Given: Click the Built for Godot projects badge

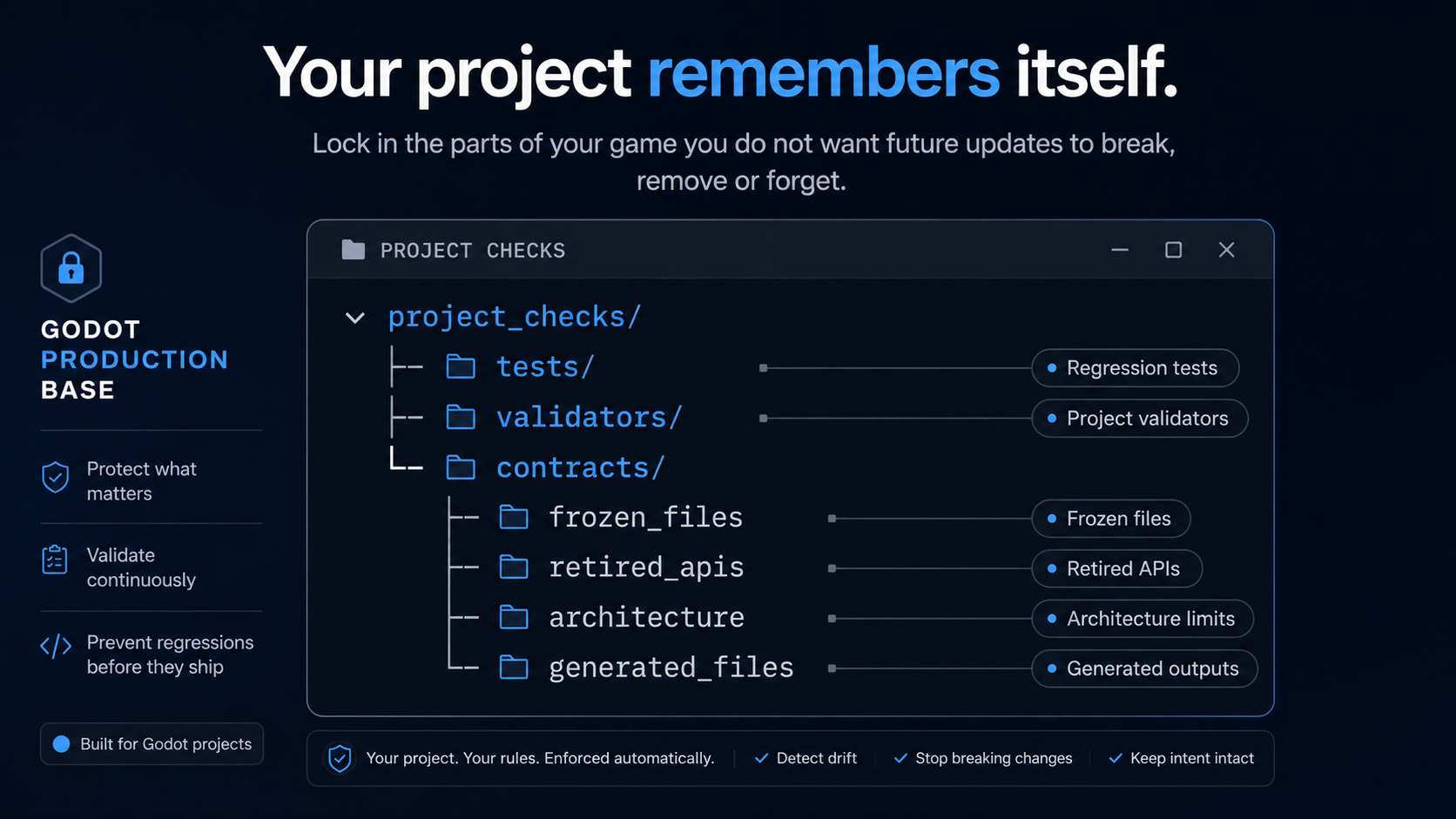Looking at the screenshot, I should point(152,744).
